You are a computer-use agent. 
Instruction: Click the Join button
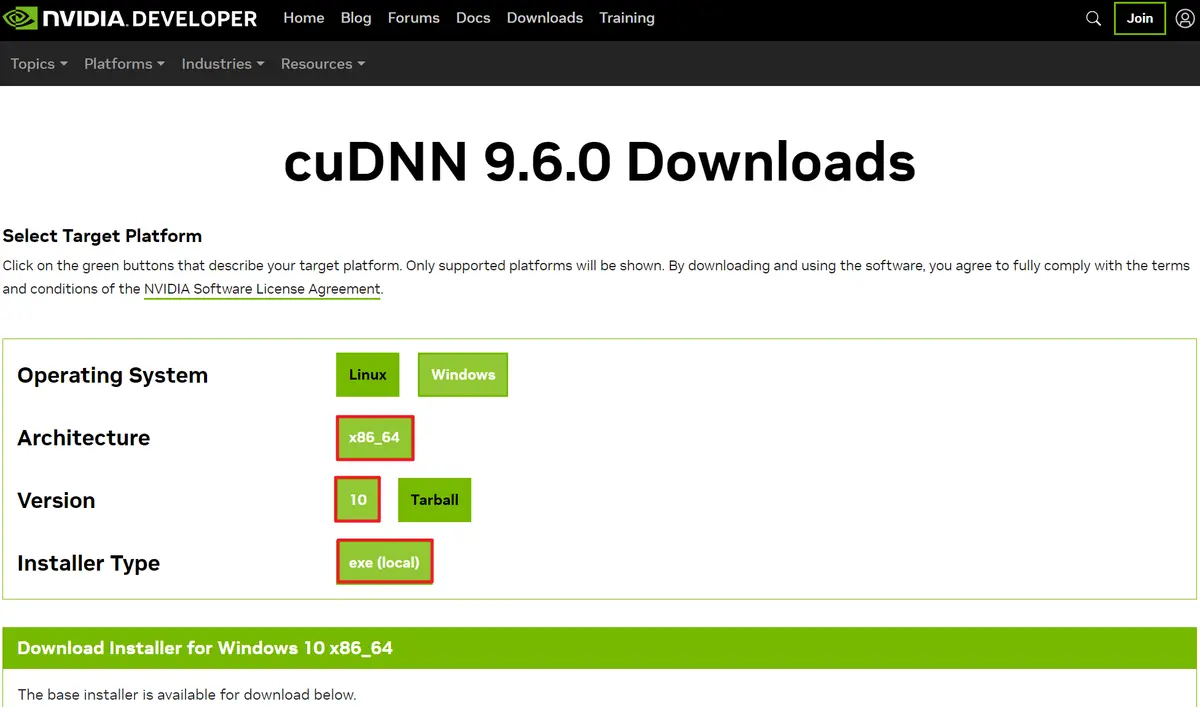click(1140, 18)
